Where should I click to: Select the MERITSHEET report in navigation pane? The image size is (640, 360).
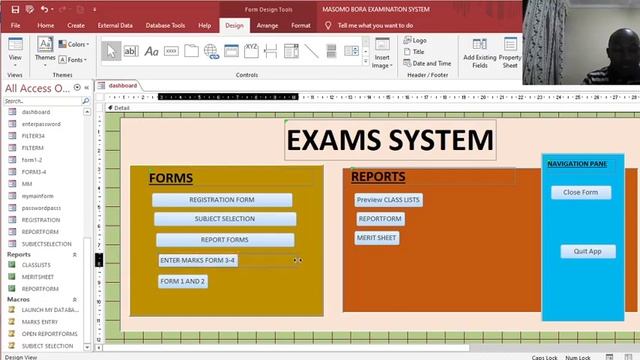[38, 277]
